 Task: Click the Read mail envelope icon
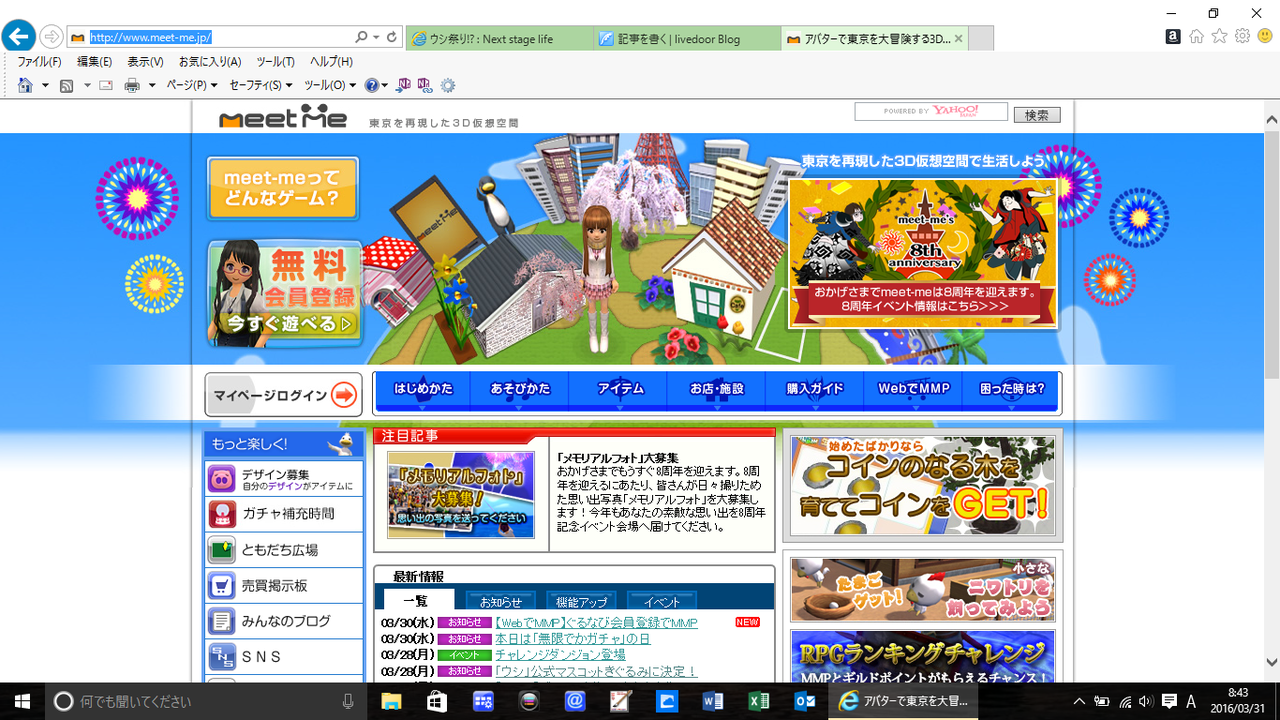pos(106,86)
